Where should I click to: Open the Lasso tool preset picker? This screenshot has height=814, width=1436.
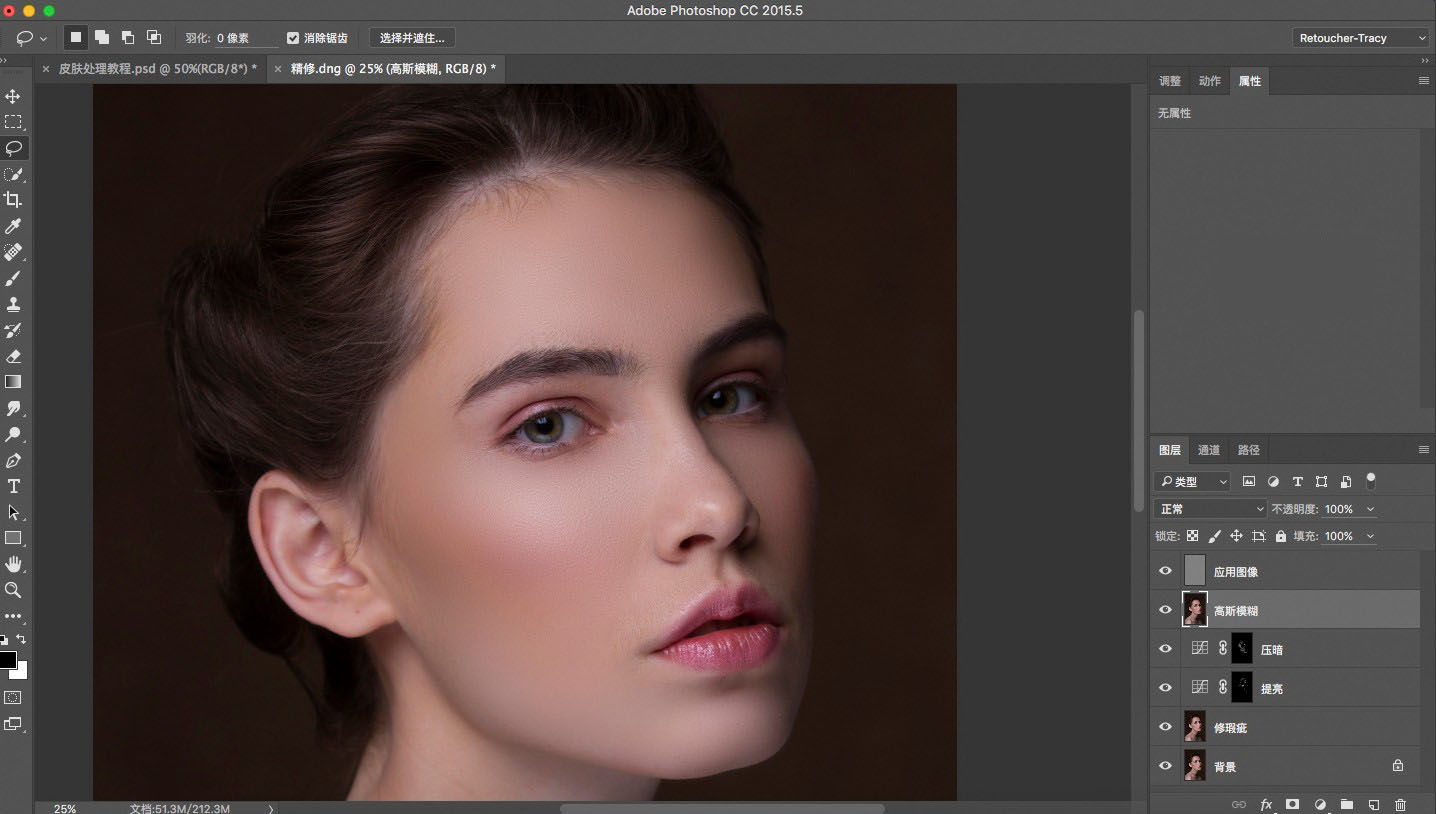43,39
